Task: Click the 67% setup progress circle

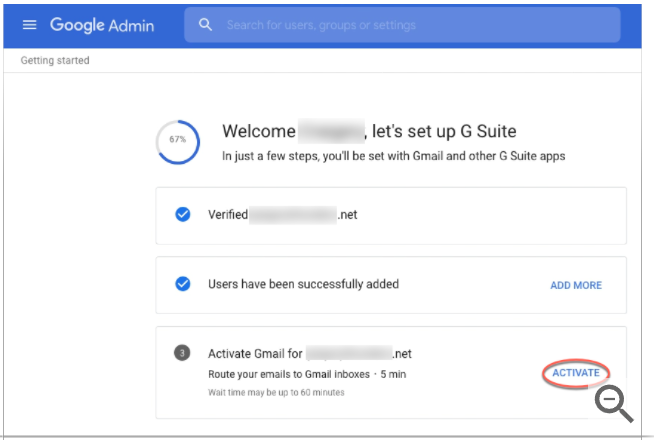Action: (x=178, y=142)
